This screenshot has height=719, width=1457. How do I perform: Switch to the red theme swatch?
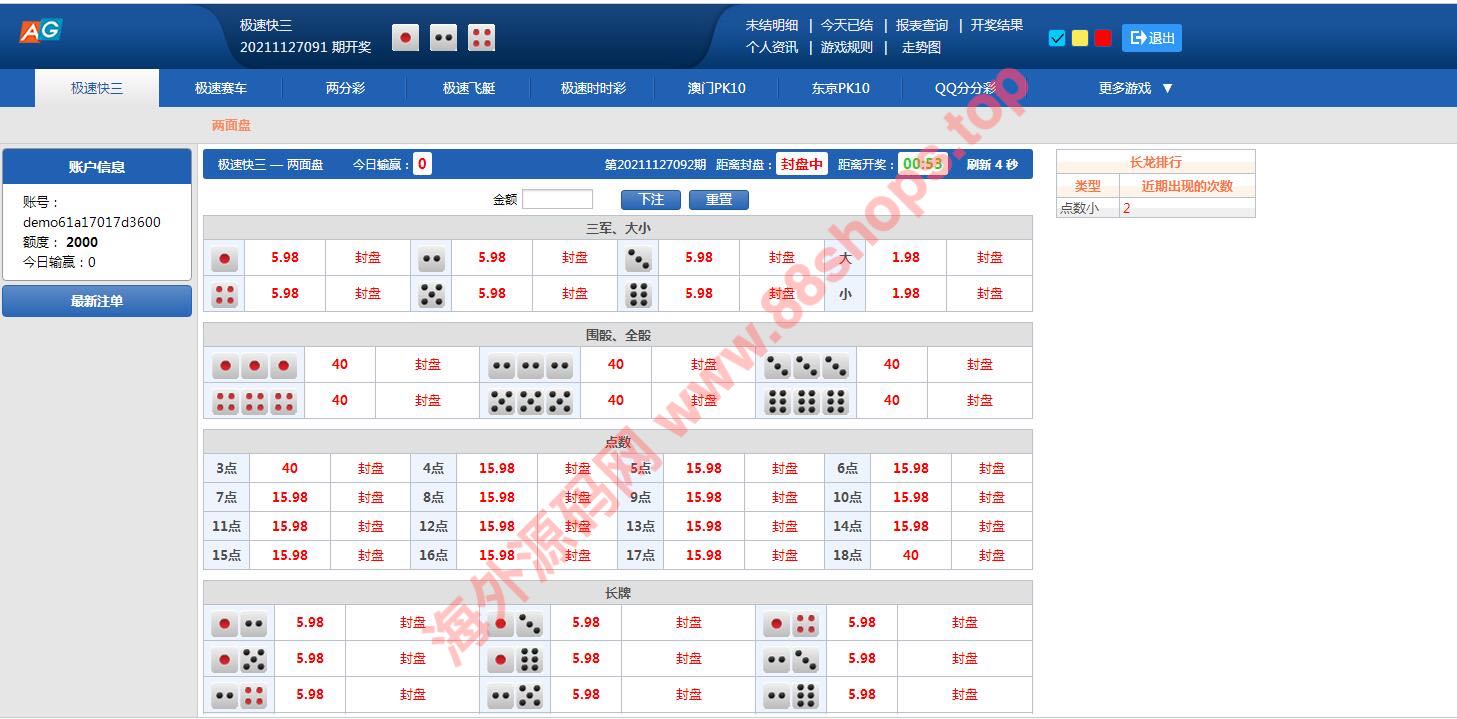[x=1103, y=38]
